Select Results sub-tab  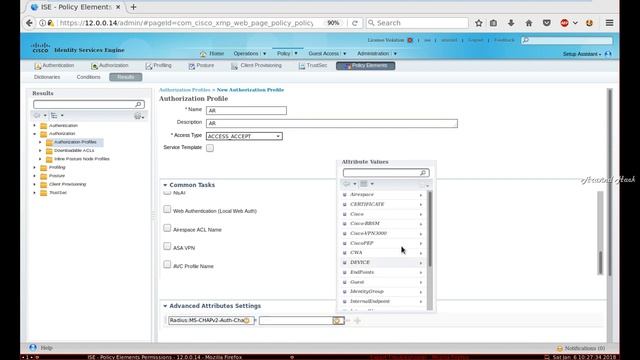tap(126, 77)
